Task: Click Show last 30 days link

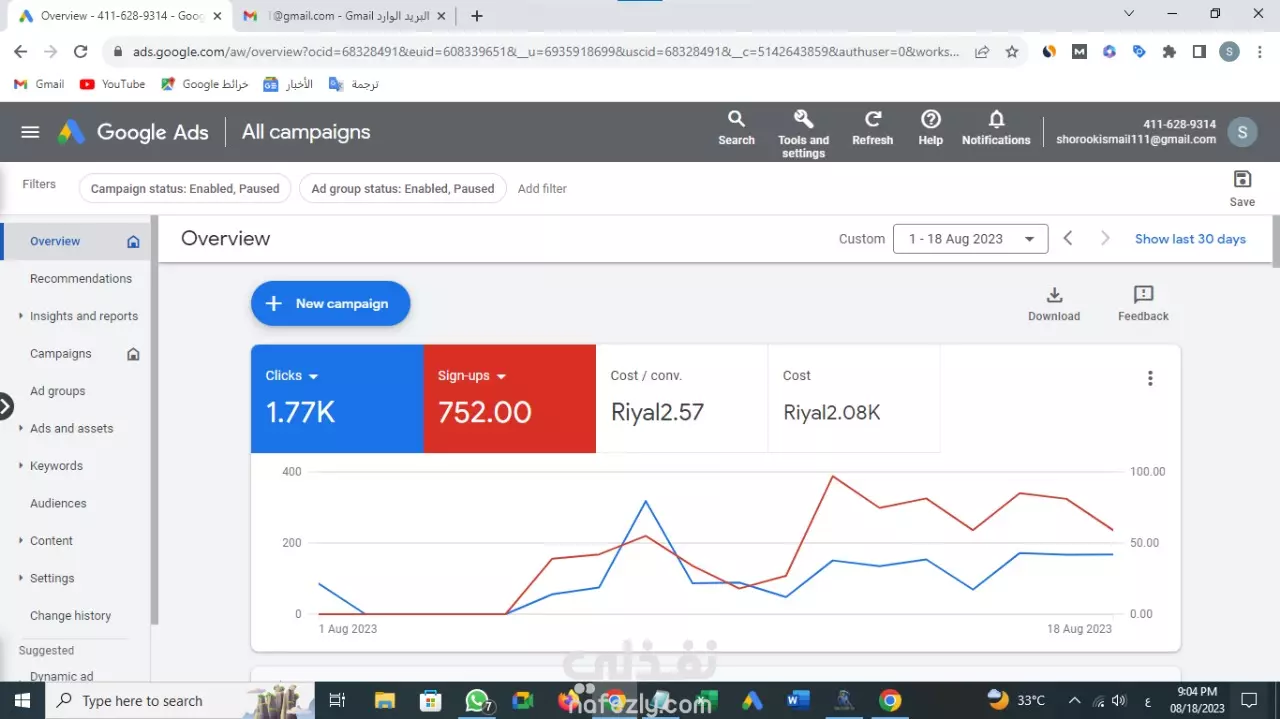Action: [x=1190, y=239]
